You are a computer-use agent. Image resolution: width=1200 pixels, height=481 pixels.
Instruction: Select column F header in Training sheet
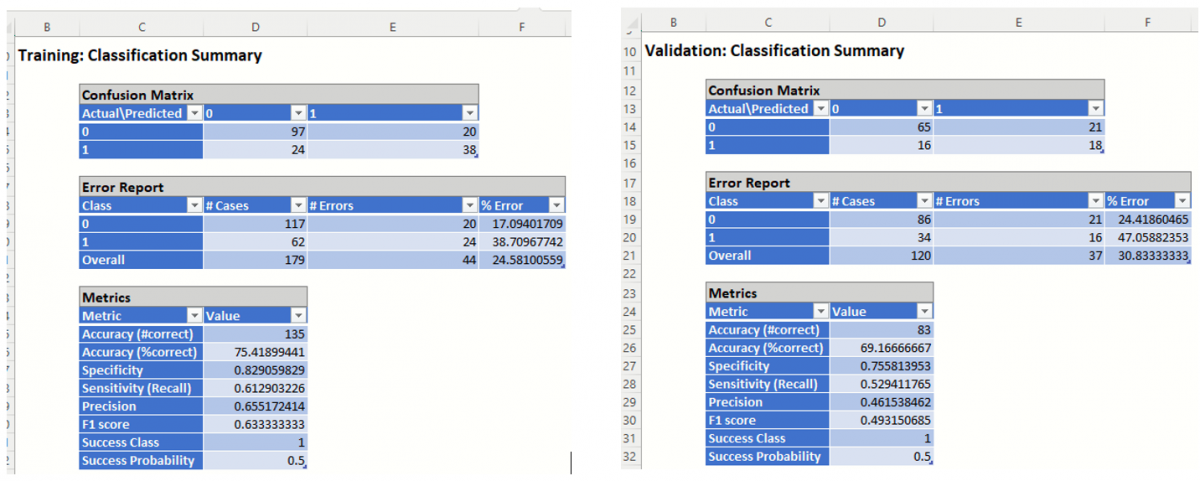coord(522,28)
